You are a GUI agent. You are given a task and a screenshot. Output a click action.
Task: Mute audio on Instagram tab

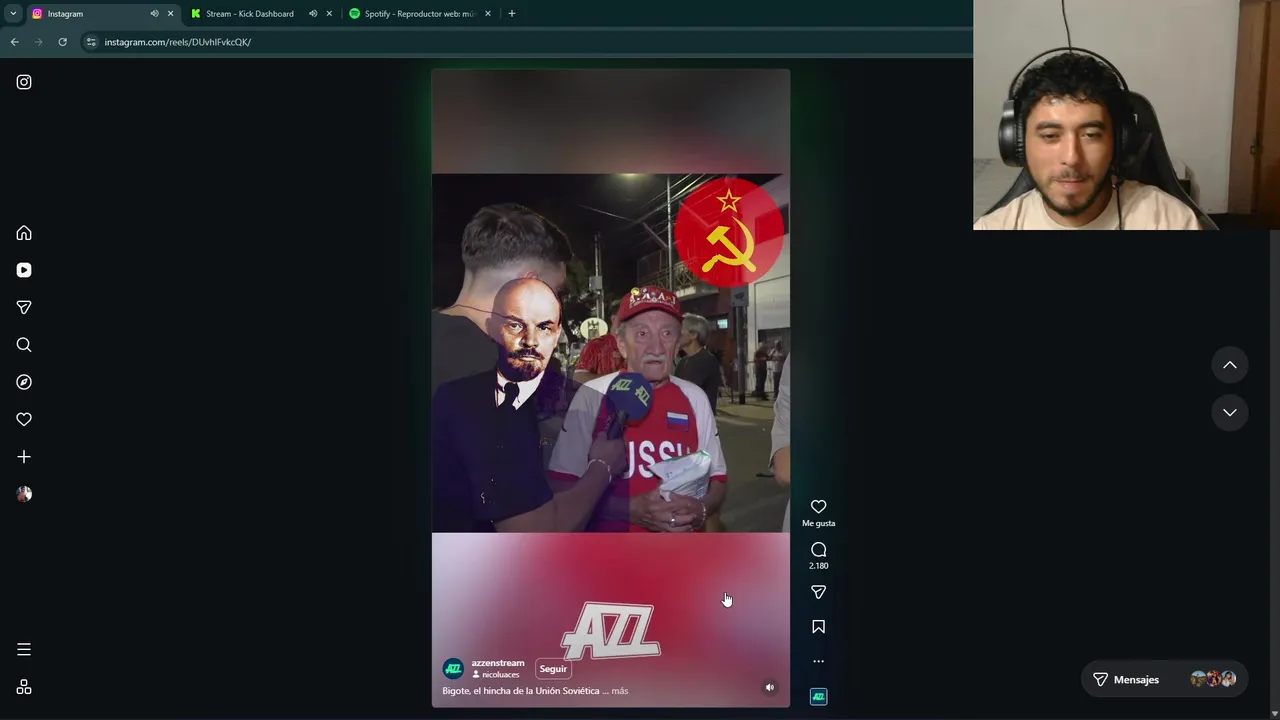(154, 14)
